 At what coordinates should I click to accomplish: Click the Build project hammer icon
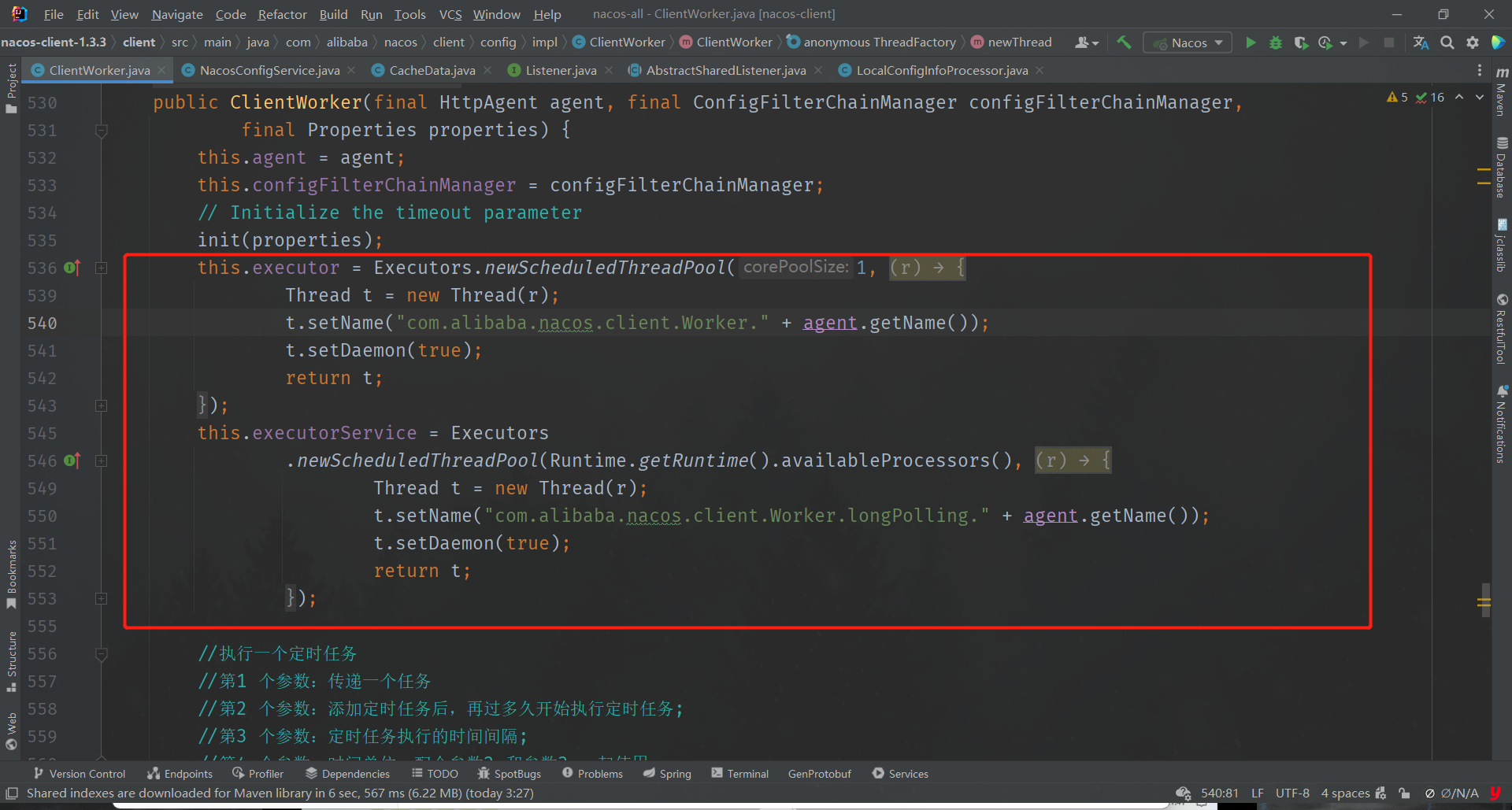[1124, 43]
